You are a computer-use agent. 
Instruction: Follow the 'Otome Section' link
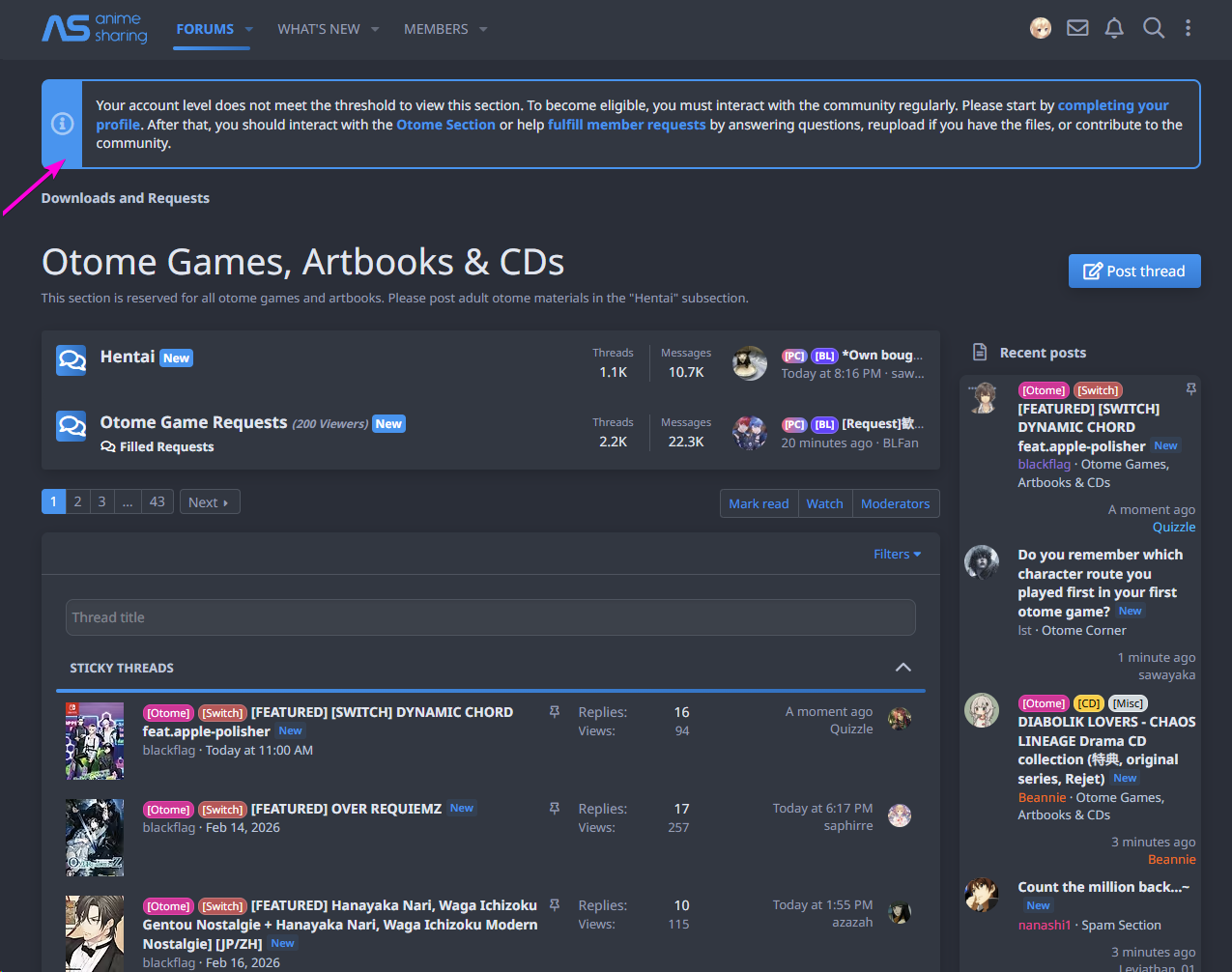pos(445,125)
